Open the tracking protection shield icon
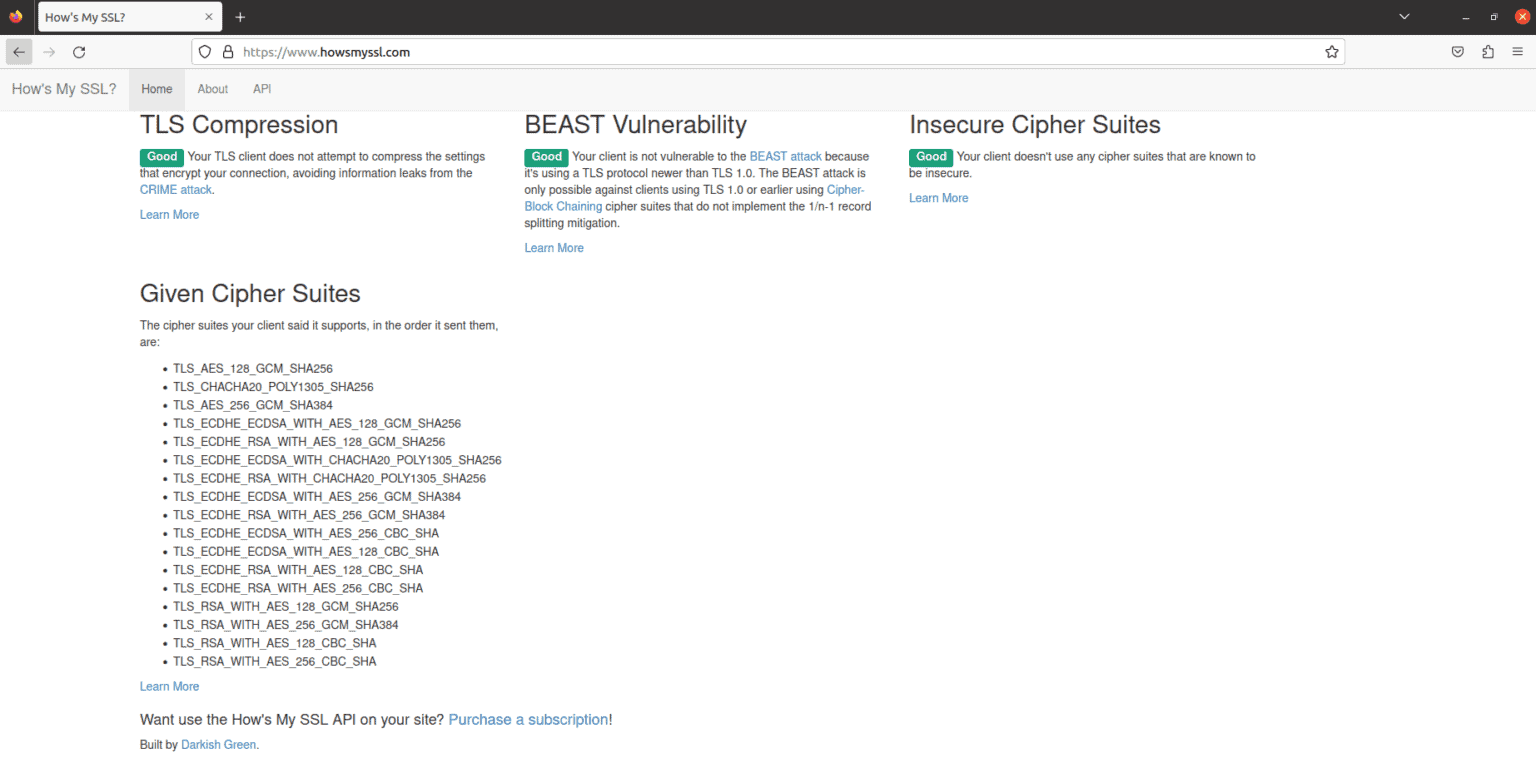The height and width of the screenshot is (763, 1536). click(x=203, y=51)
